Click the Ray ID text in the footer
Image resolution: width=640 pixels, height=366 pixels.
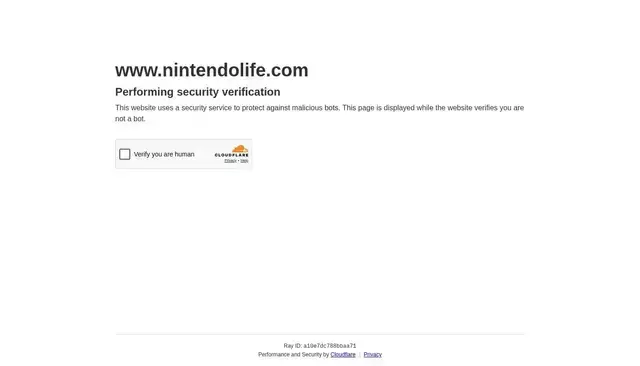click(320, 346)
